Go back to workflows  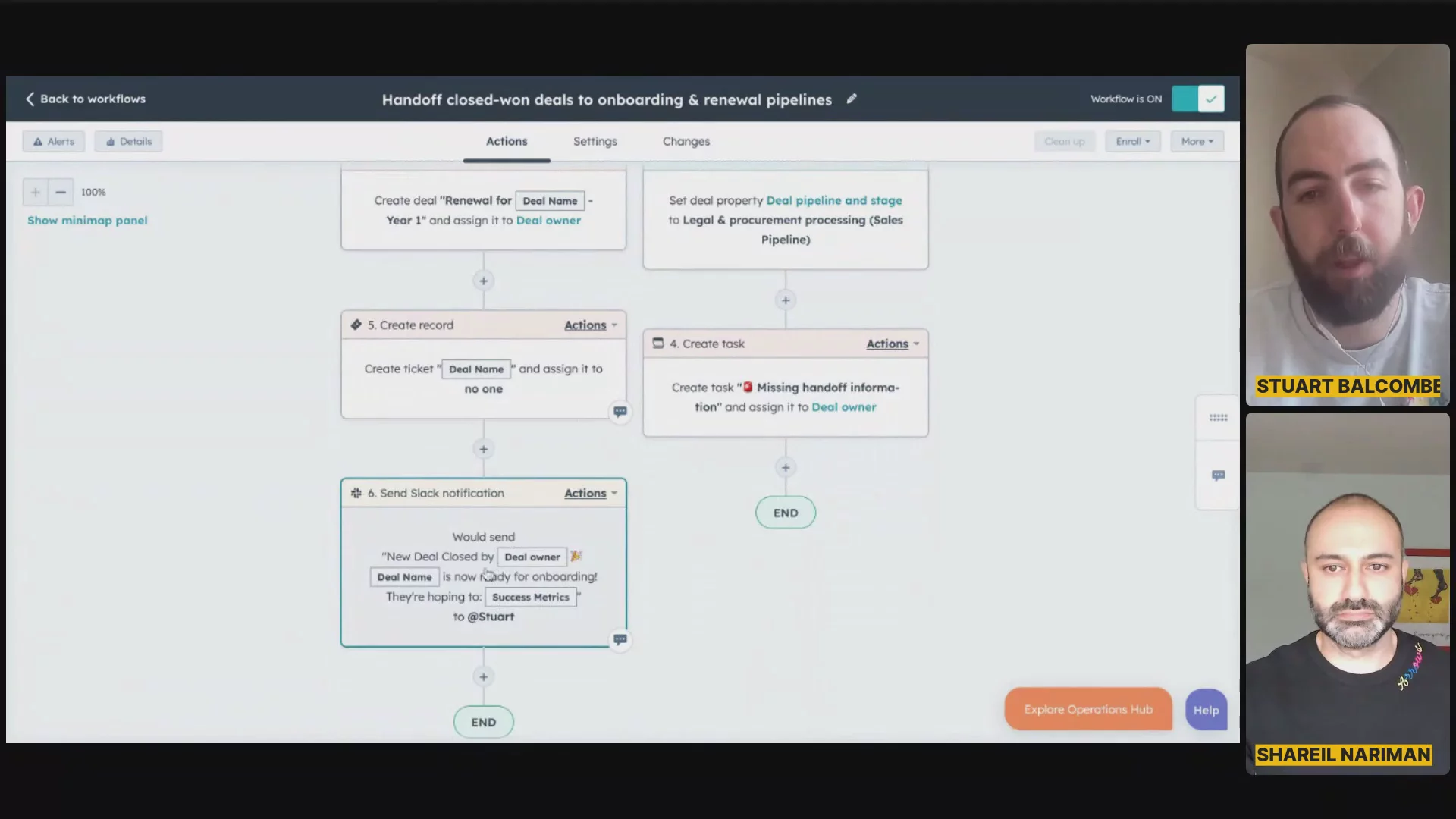(x=85, y=99)
